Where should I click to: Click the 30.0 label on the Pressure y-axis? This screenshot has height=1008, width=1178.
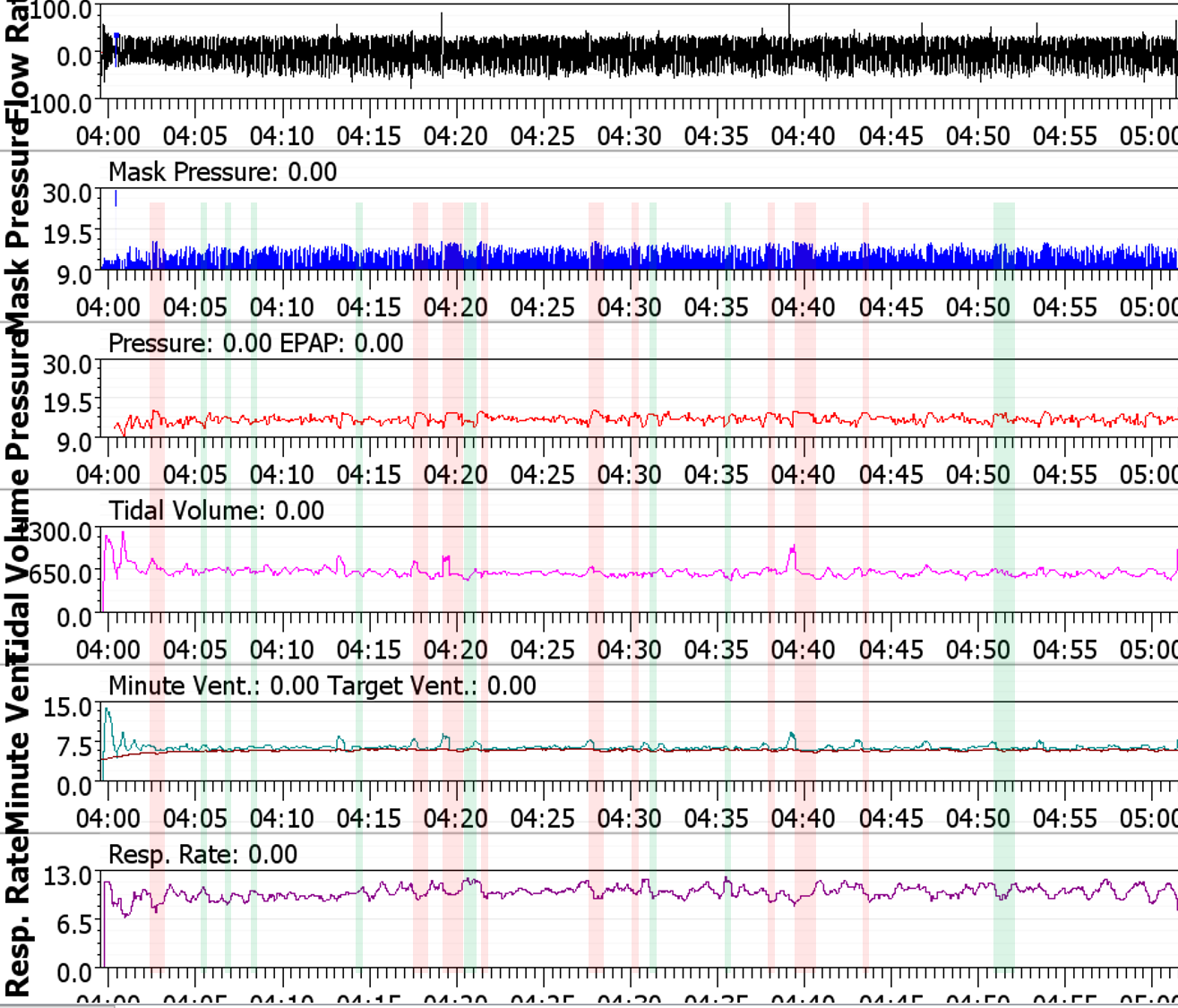67,365
